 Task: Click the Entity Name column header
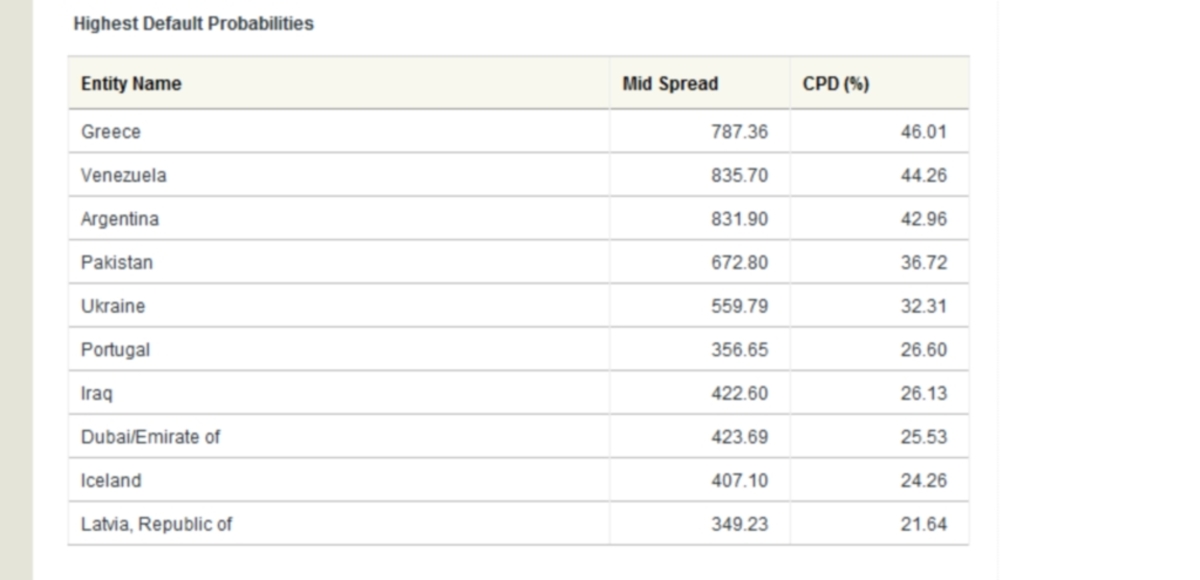click(131, 84)
